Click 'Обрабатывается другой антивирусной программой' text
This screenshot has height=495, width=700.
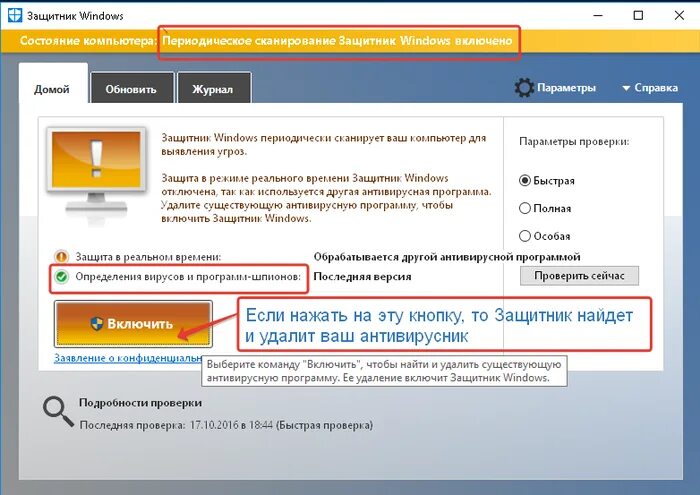[x=447, y=257]
